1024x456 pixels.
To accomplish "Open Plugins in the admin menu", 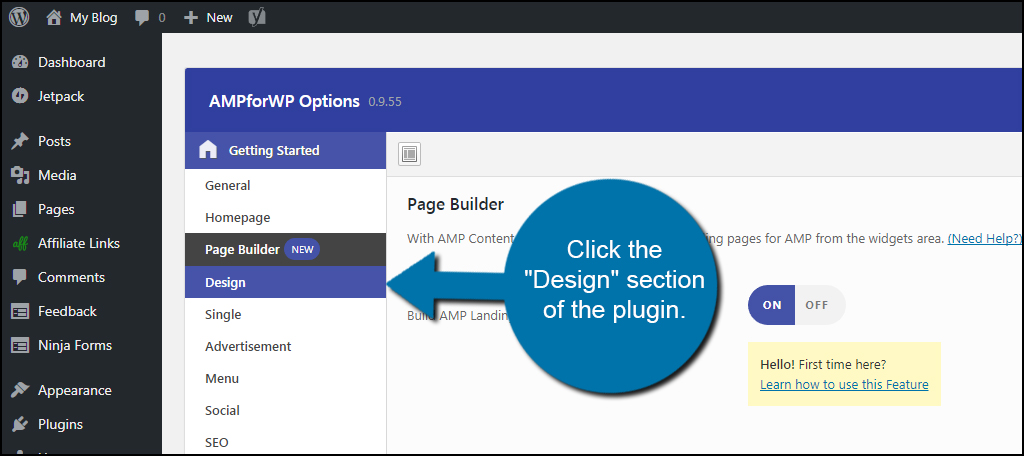I will point(60,424).
